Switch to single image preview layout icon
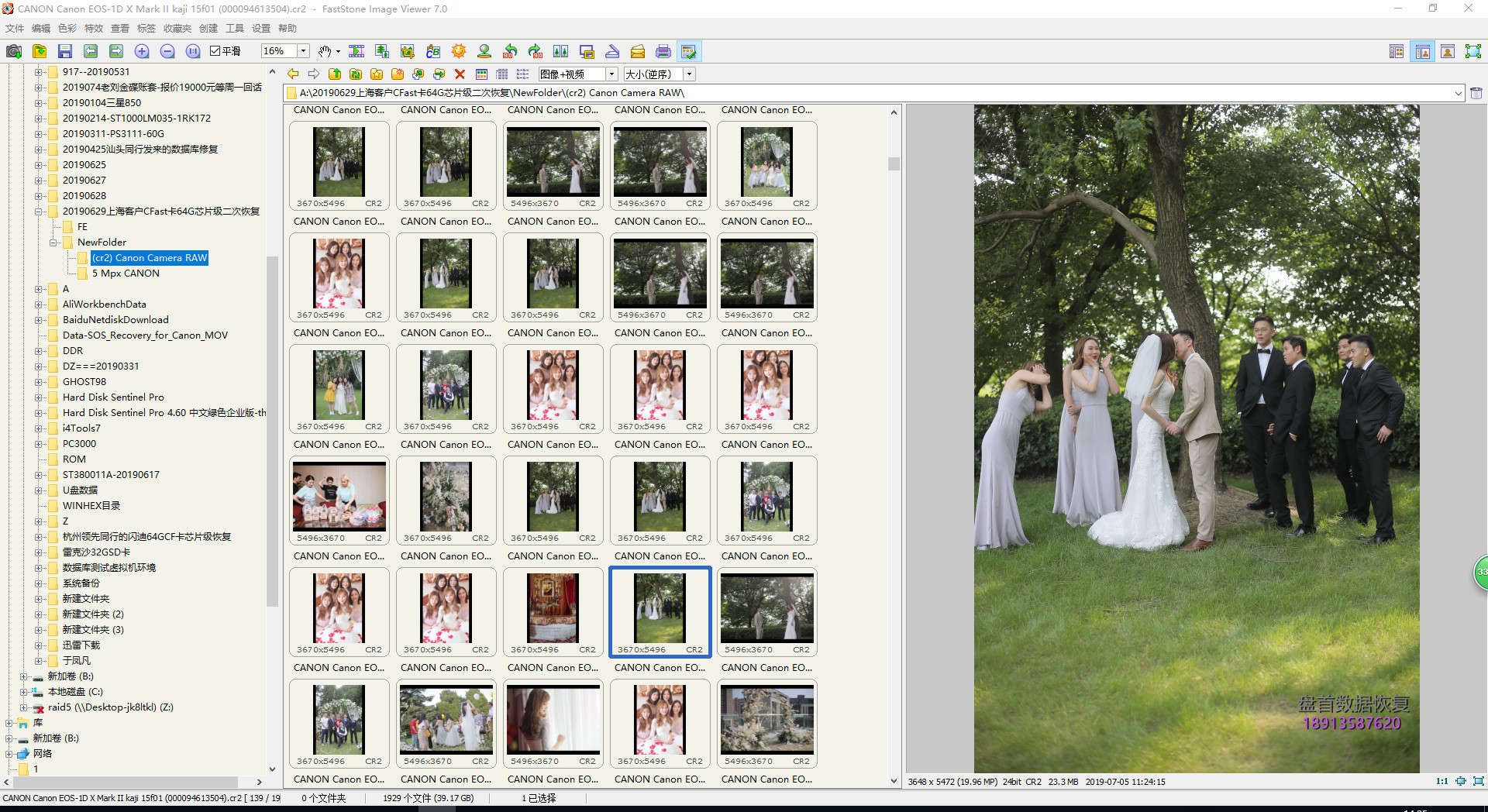Image resolution: width=1488 pixels, height=812 pixels. click(x=1448, y=51)
